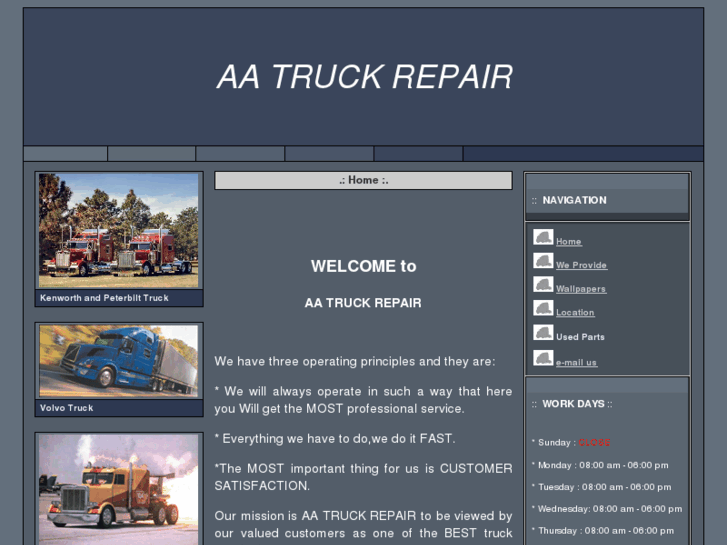
Task: Click the truck icon beside Location
Action: coord(543,308)
